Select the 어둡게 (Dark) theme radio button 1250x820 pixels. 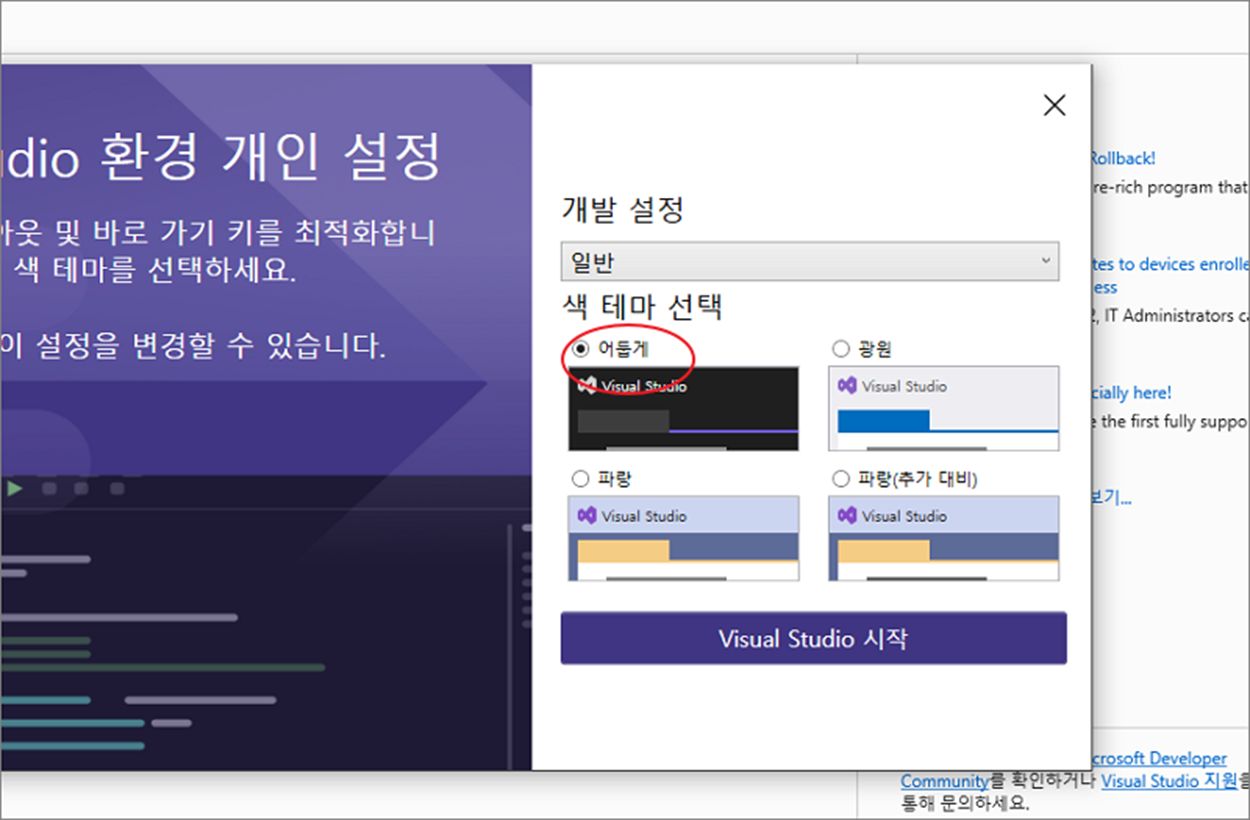tap(581, 349)
